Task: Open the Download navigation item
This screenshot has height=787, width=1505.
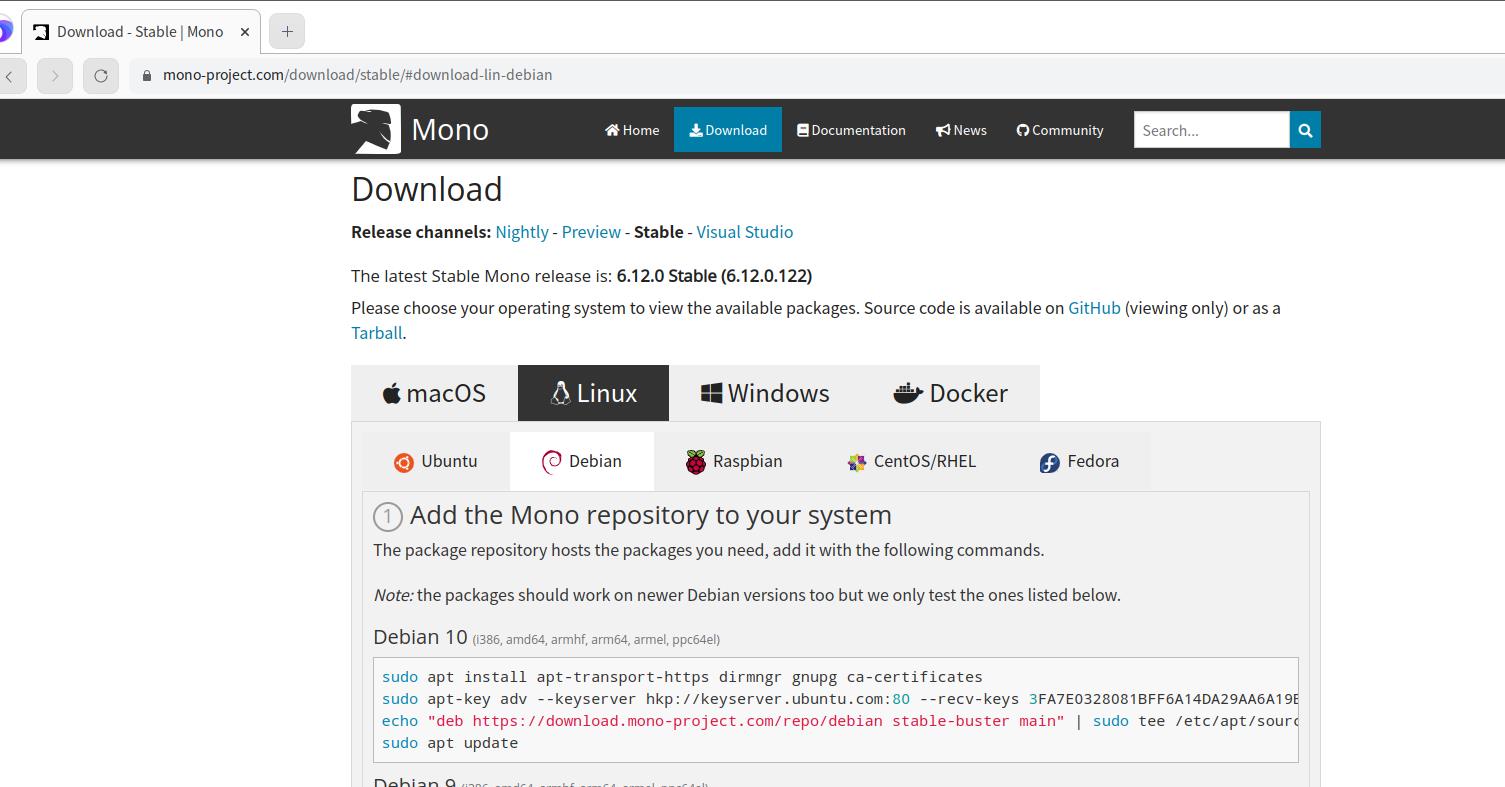Action: point(728,130)
